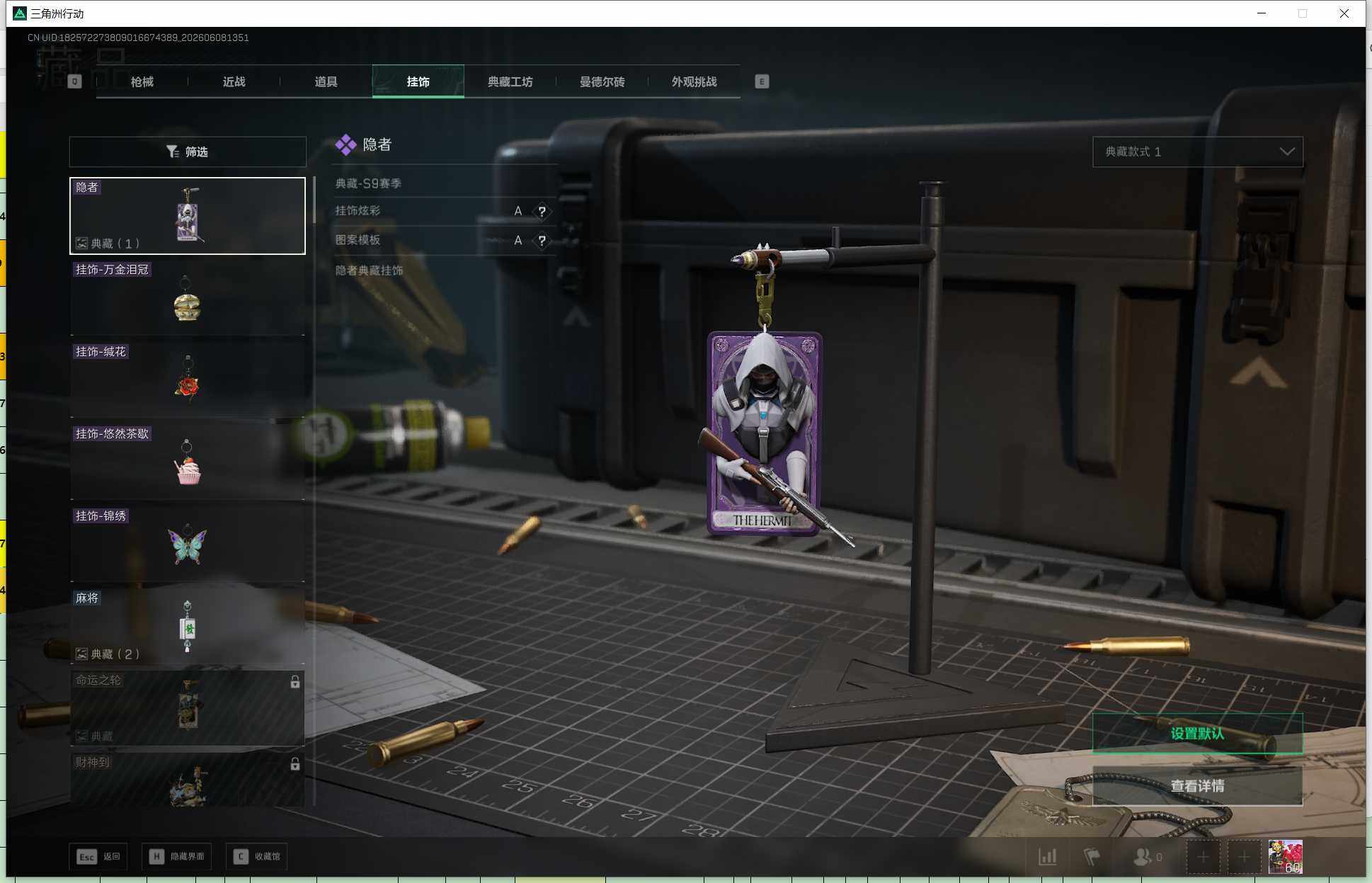Switch to the 外观挑战 tab

click(x=694, y=81)
